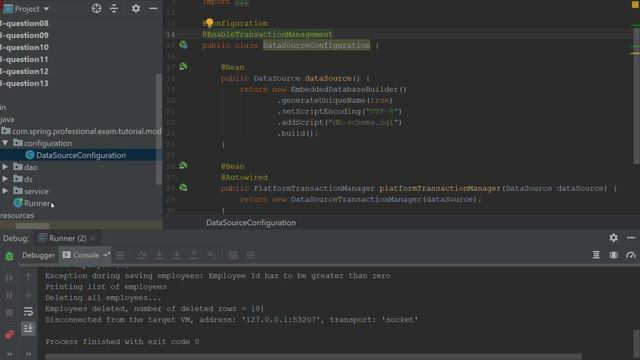Select the resources folder

coord(17,215)
